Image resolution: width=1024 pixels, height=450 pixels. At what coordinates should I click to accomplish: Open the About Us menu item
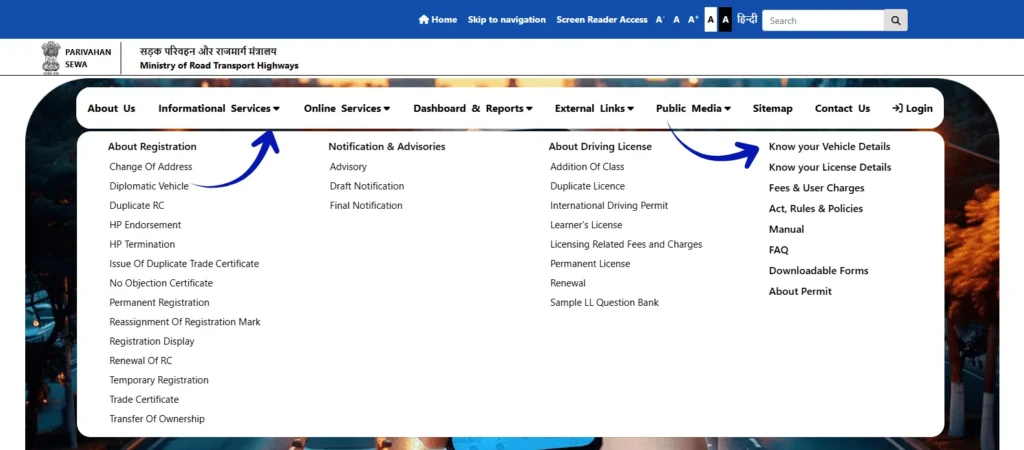tap(111, 108)
